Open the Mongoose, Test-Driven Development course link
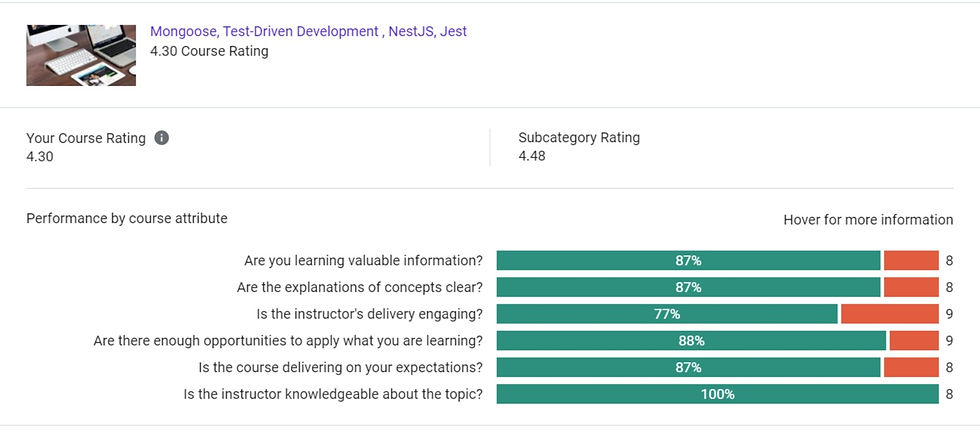 308,31
